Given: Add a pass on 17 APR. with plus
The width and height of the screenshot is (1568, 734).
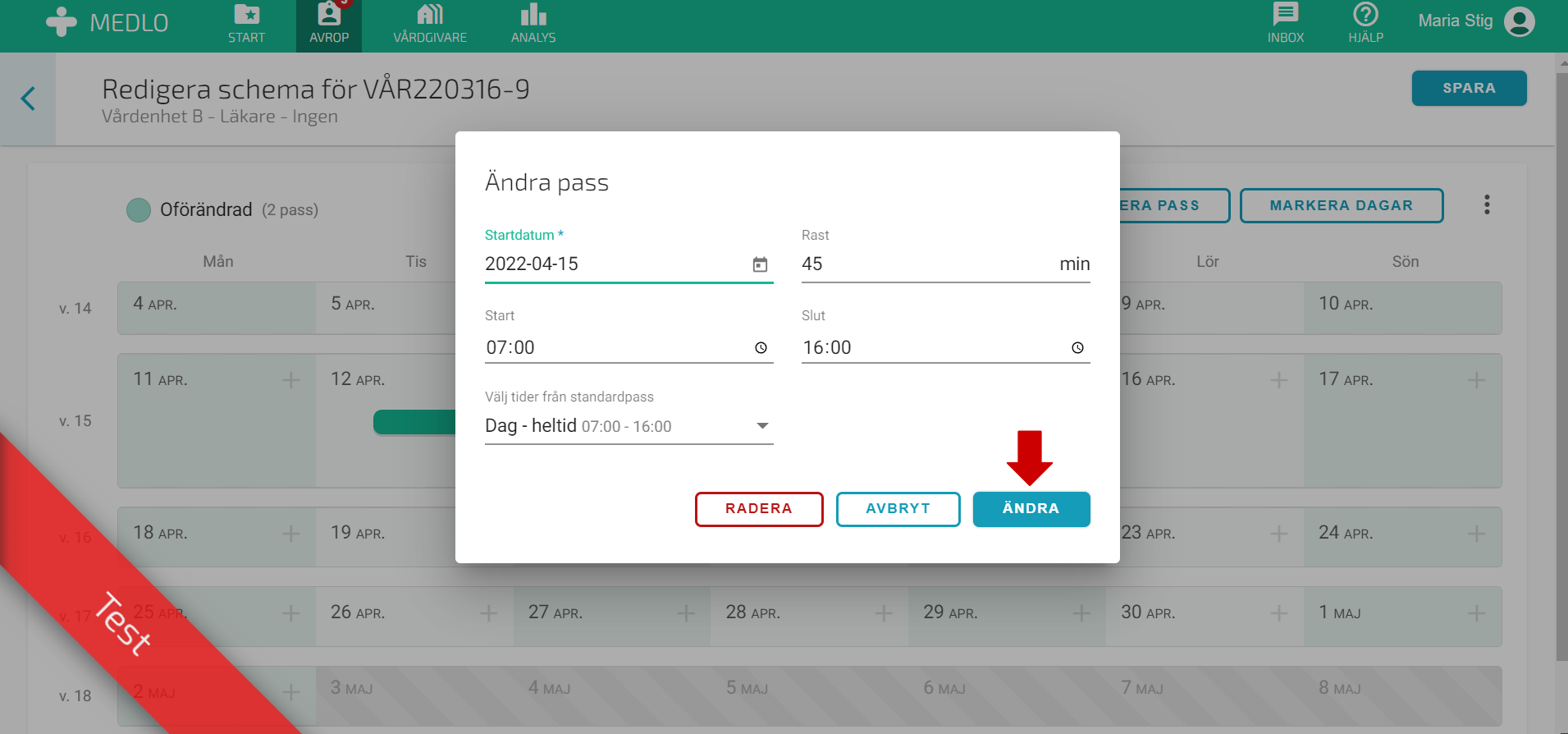Looking at the screenshot, I should click(x=1477, y=380).
